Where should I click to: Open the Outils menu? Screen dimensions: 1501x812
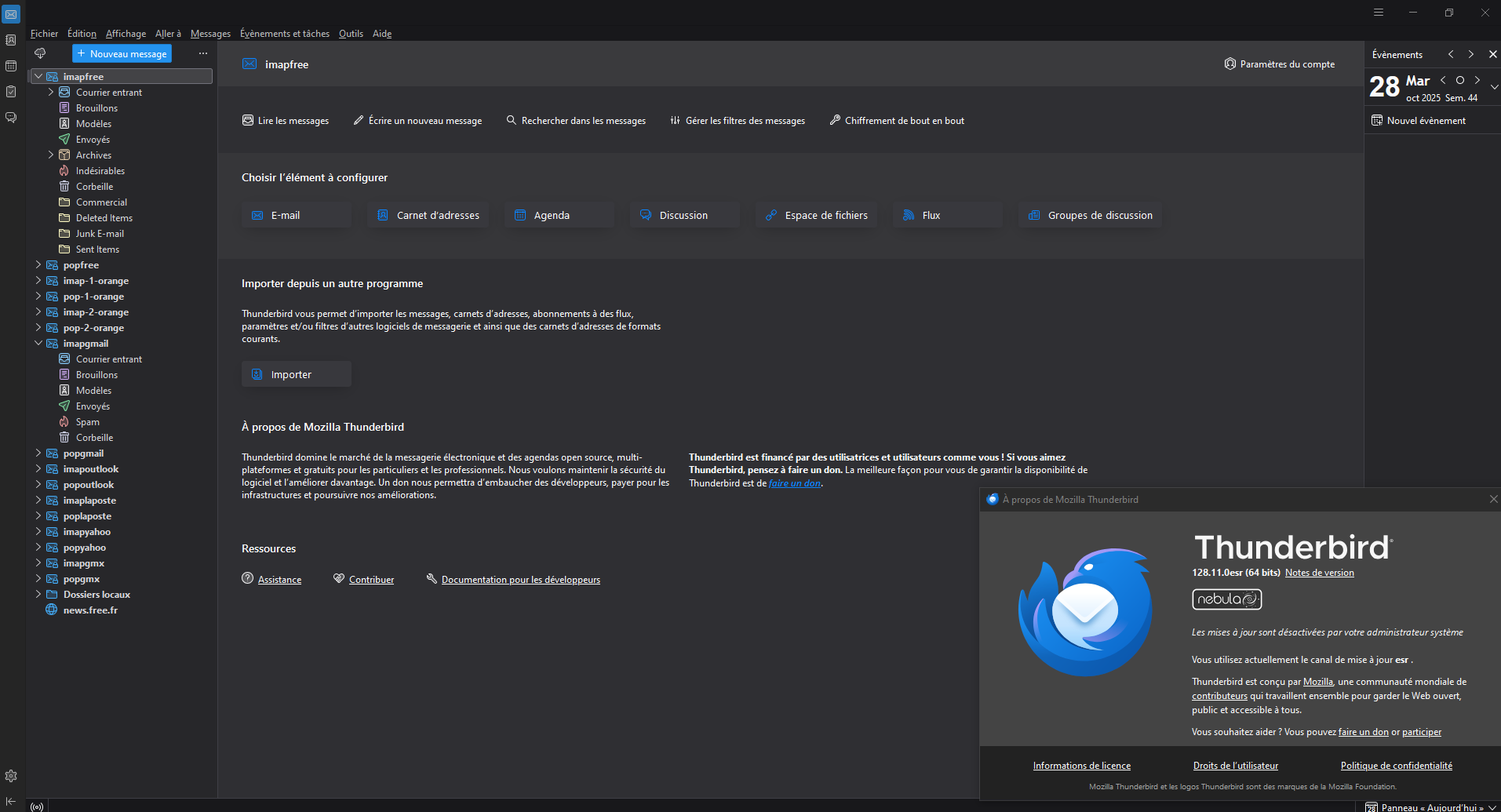click(351, 34)
